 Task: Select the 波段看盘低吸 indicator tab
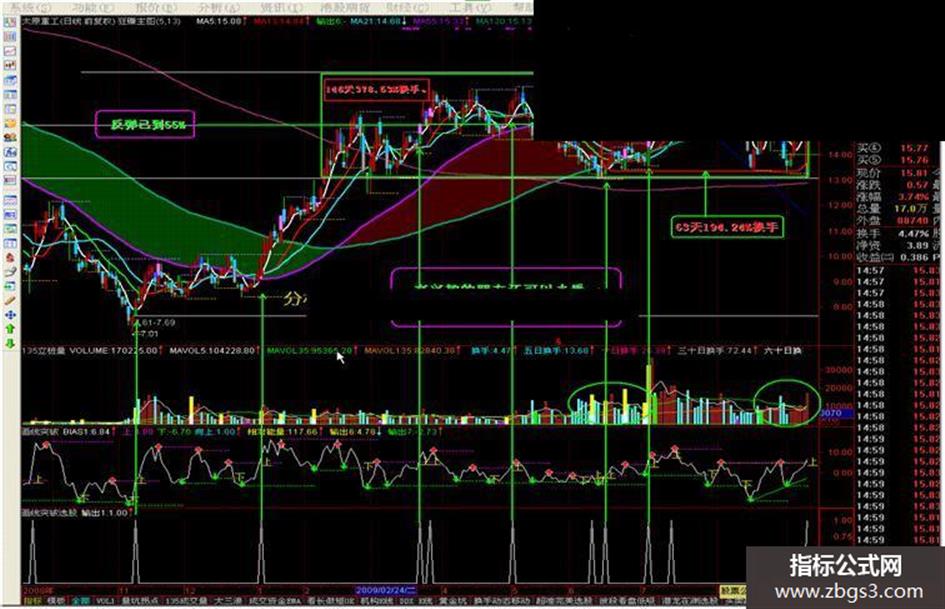pyautogui.click(x=627, y=601)
